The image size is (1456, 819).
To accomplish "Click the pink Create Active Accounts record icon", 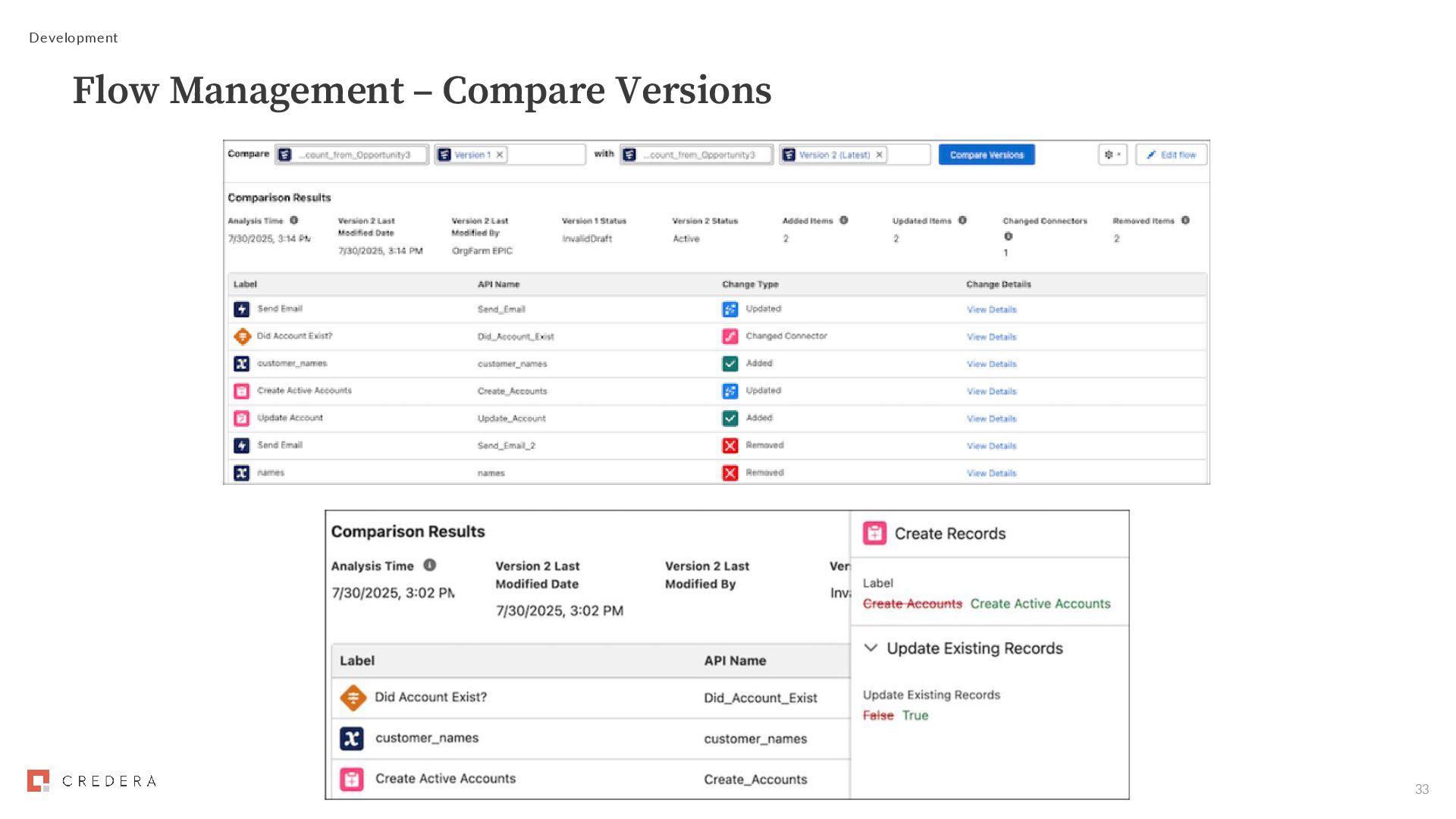I will tap(241, 391).
